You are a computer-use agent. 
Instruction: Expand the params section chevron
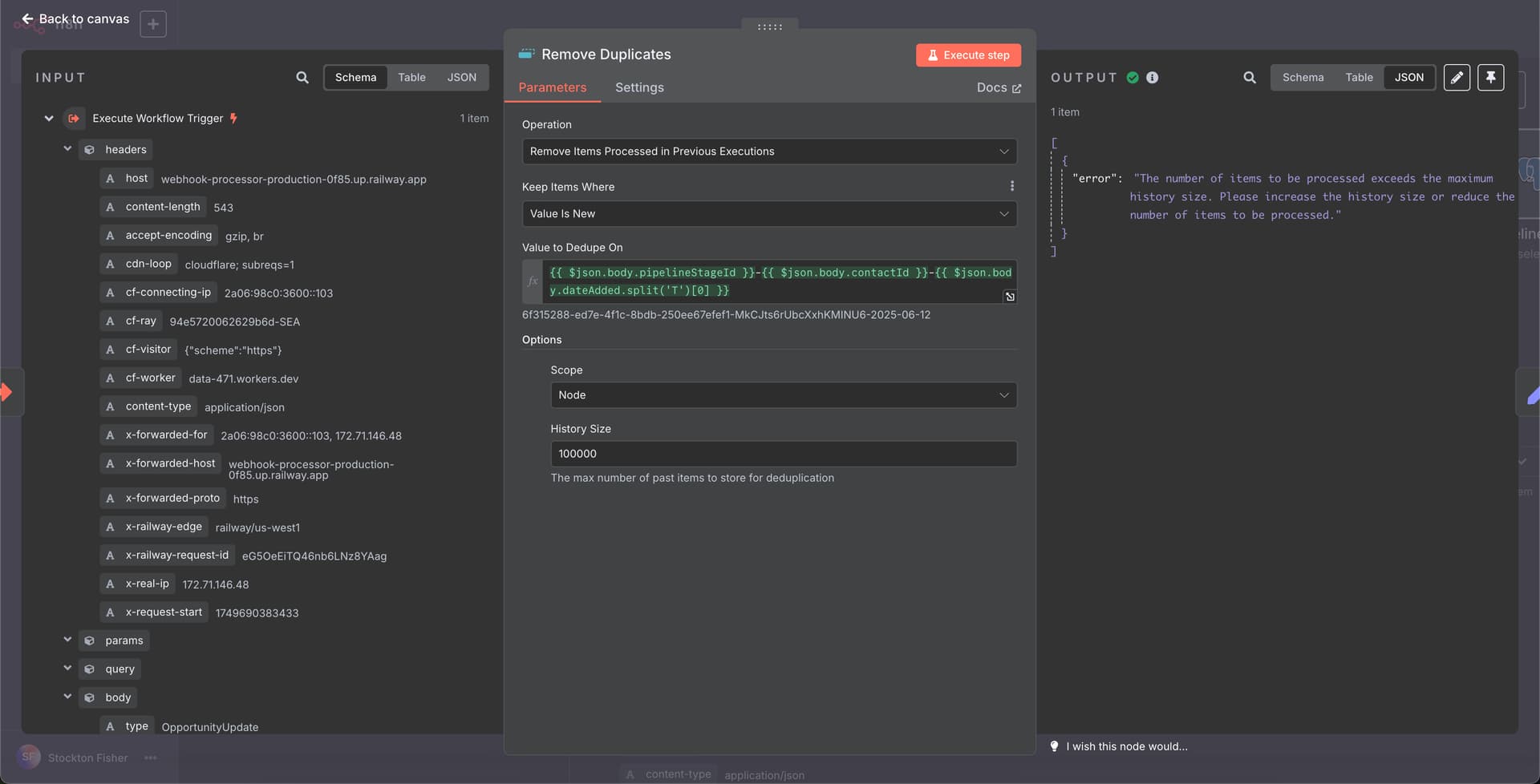click(x=67, y=640)
